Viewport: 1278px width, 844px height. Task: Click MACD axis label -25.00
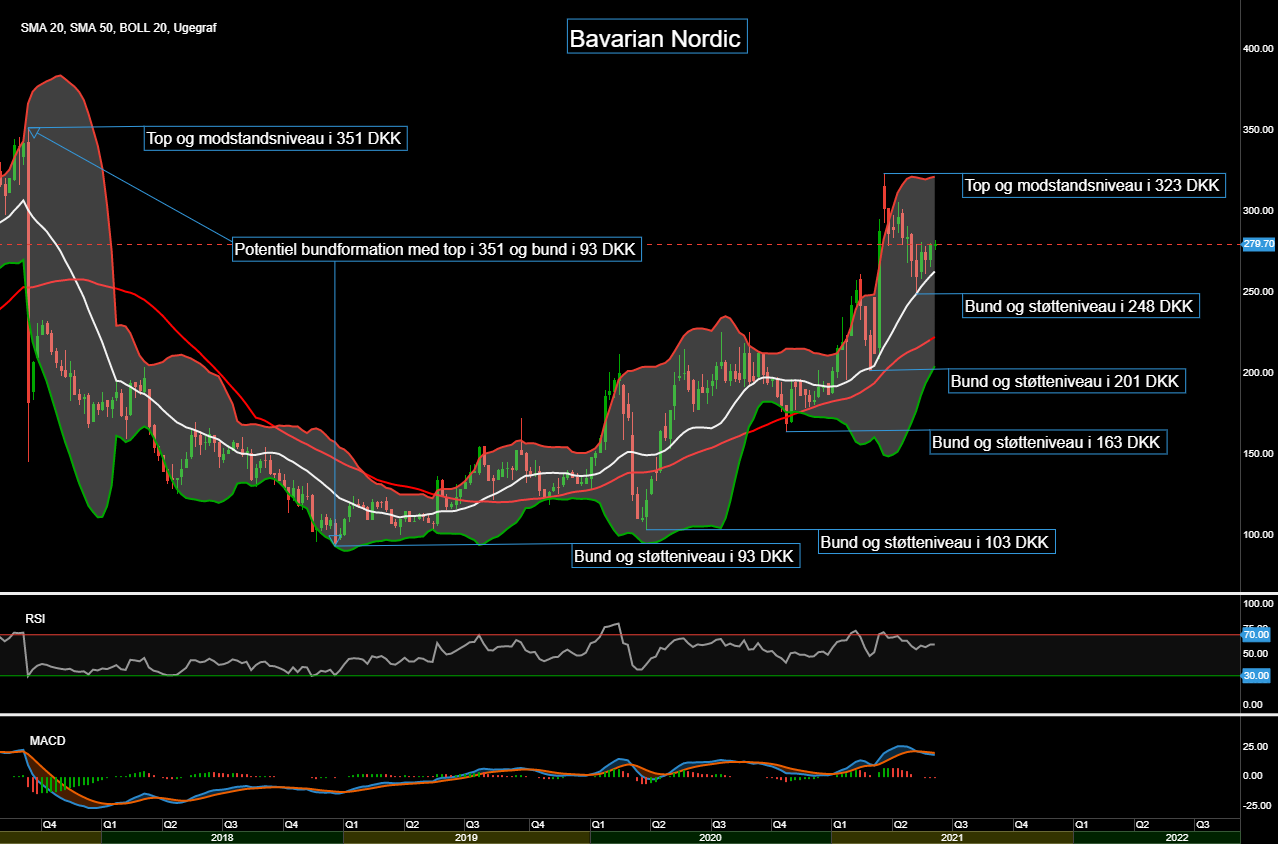coord(1257,805)
